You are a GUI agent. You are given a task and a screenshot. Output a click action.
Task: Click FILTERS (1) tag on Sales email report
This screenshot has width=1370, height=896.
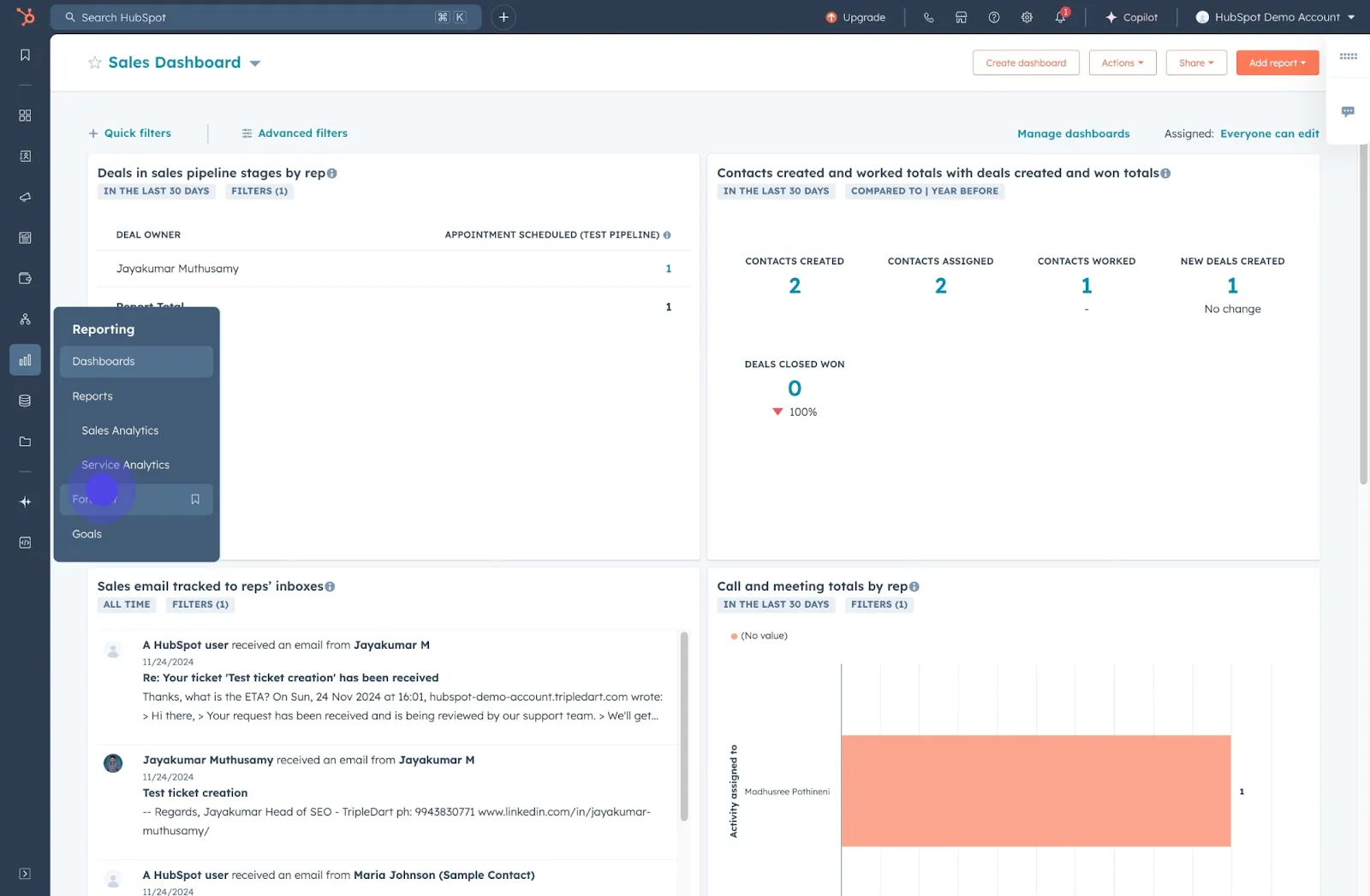click(x=200, y=605)
